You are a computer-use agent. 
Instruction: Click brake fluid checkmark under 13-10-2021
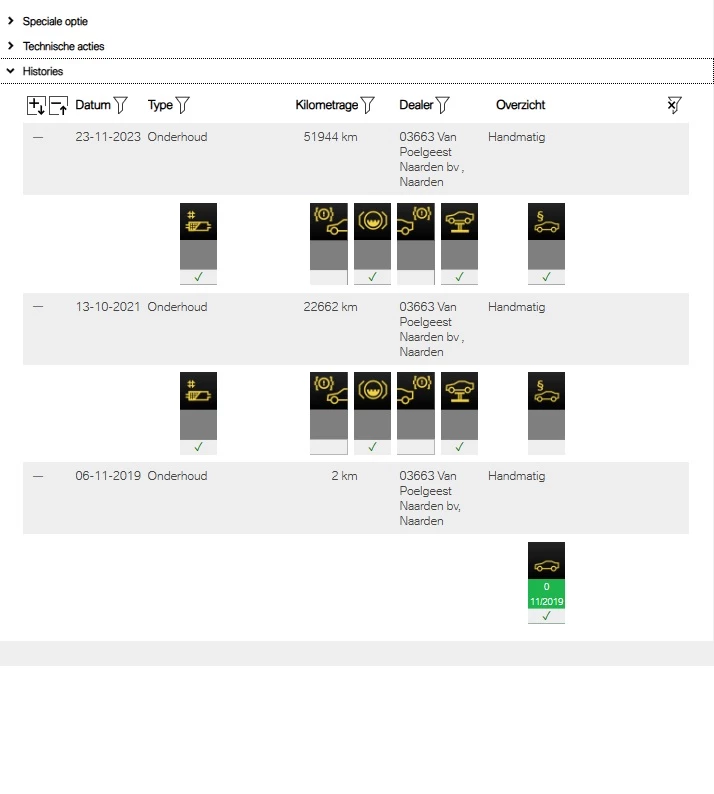click(x=372, y=447)
